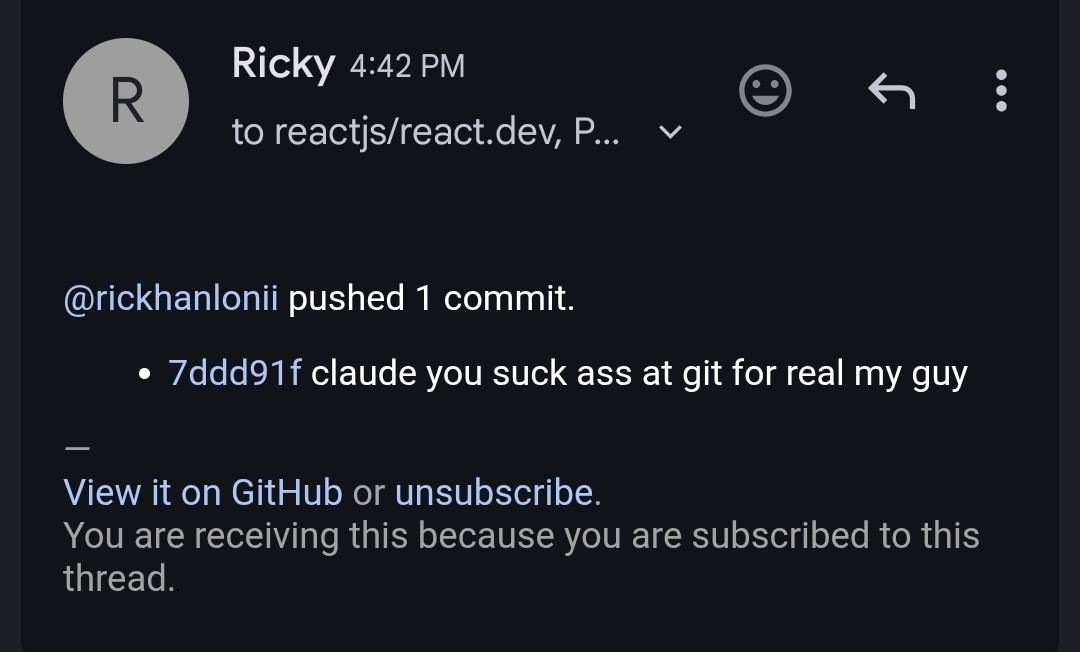This screenshot has width=1080, height=652.
Task: Click the bullet point before the commit hash
Action: click(x=145, y=376)
